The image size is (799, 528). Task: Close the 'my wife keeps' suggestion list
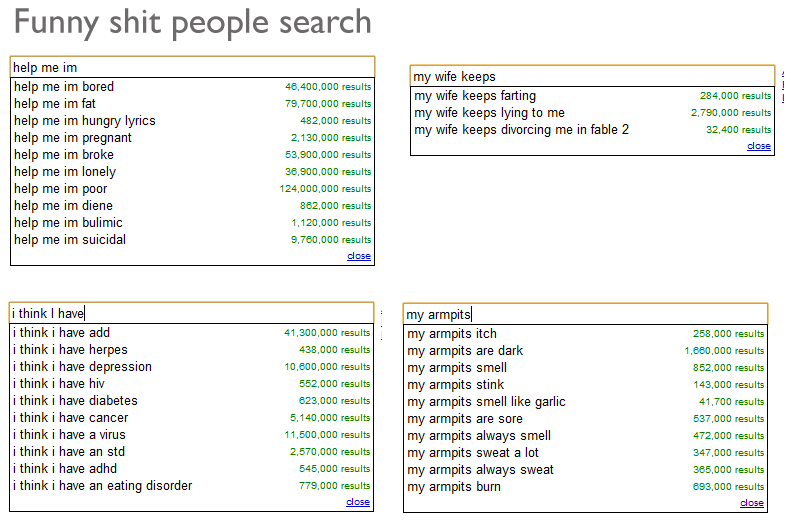[759, 146]
